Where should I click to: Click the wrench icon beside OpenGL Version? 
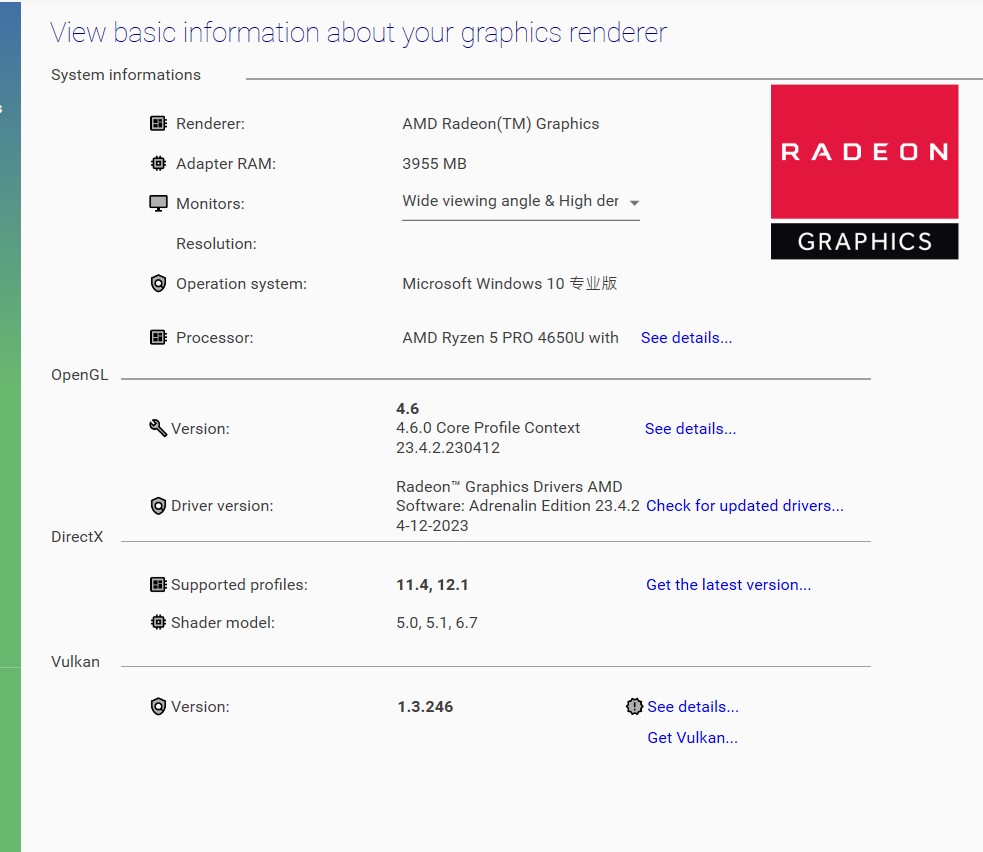(x=158, y=427)
